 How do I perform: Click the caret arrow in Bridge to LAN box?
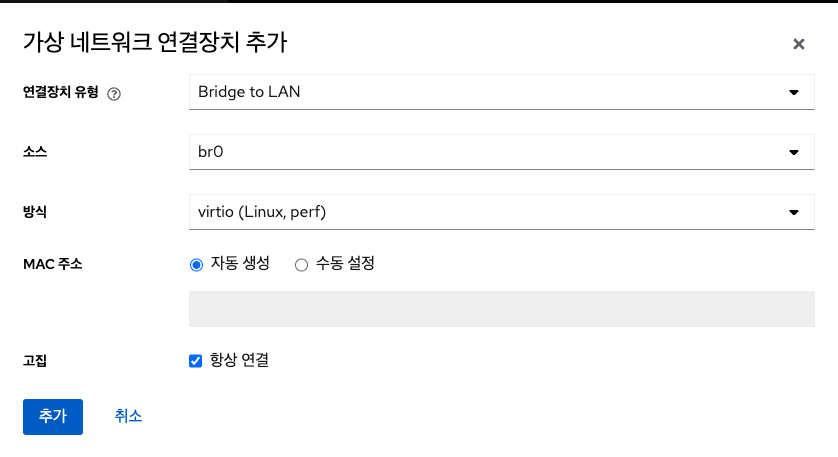[x=794, y=93]
